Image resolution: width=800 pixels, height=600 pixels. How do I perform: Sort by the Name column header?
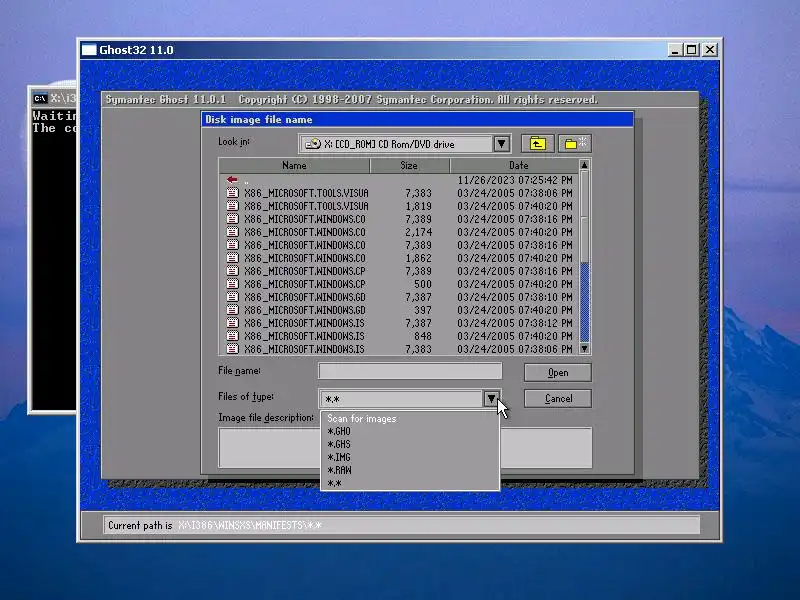pyautogui.click(x=294, y=165)
